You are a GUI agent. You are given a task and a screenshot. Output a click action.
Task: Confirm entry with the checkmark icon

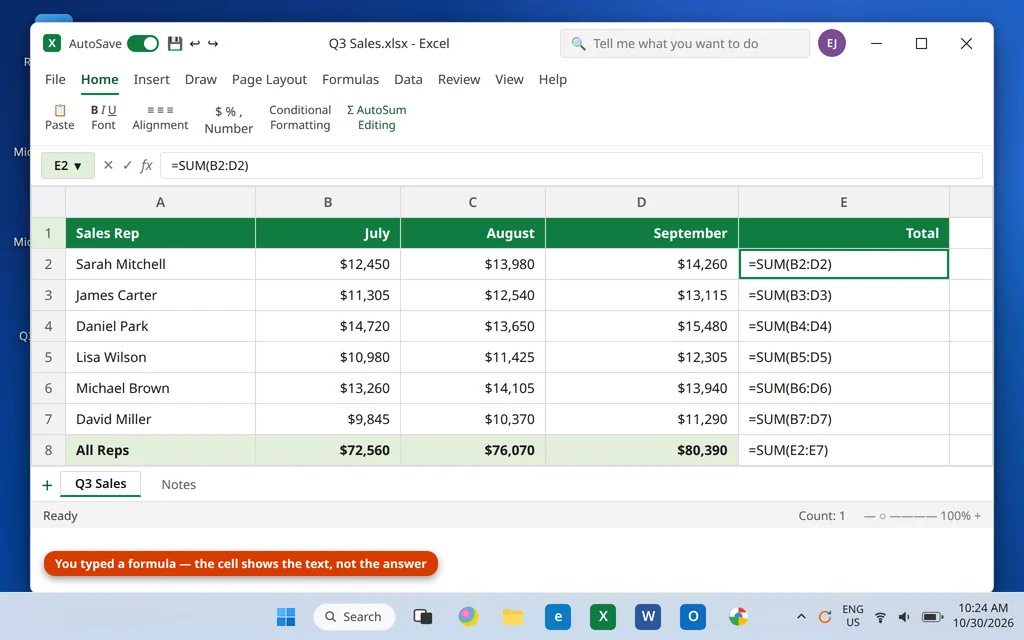(x=127, y=165)
